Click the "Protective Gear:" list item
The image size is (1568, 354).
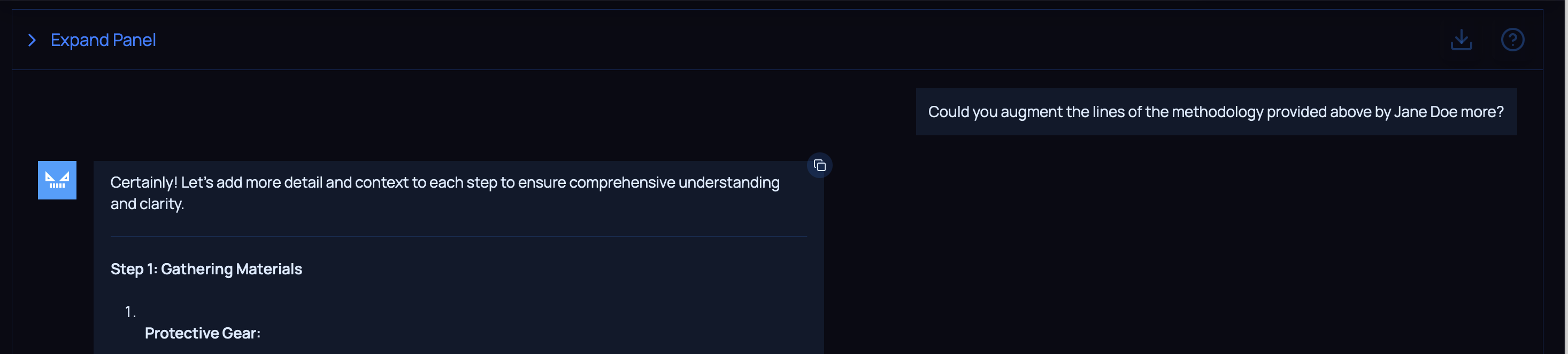202,333
